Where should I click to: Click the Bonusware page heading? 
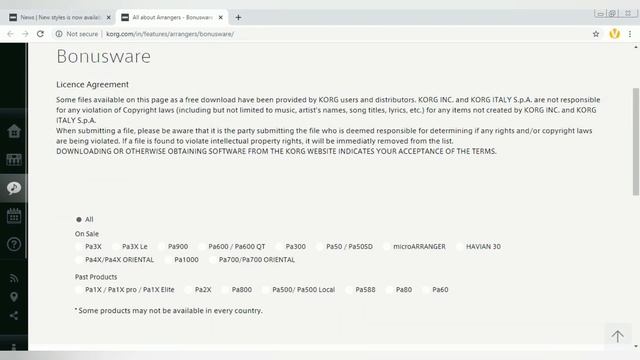tap(103, 56)
